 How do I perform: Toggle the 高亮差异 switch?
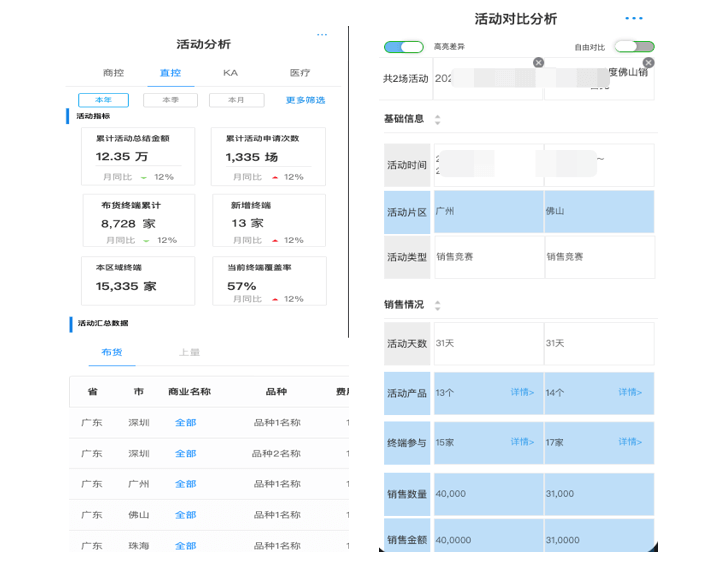(404, 47)
